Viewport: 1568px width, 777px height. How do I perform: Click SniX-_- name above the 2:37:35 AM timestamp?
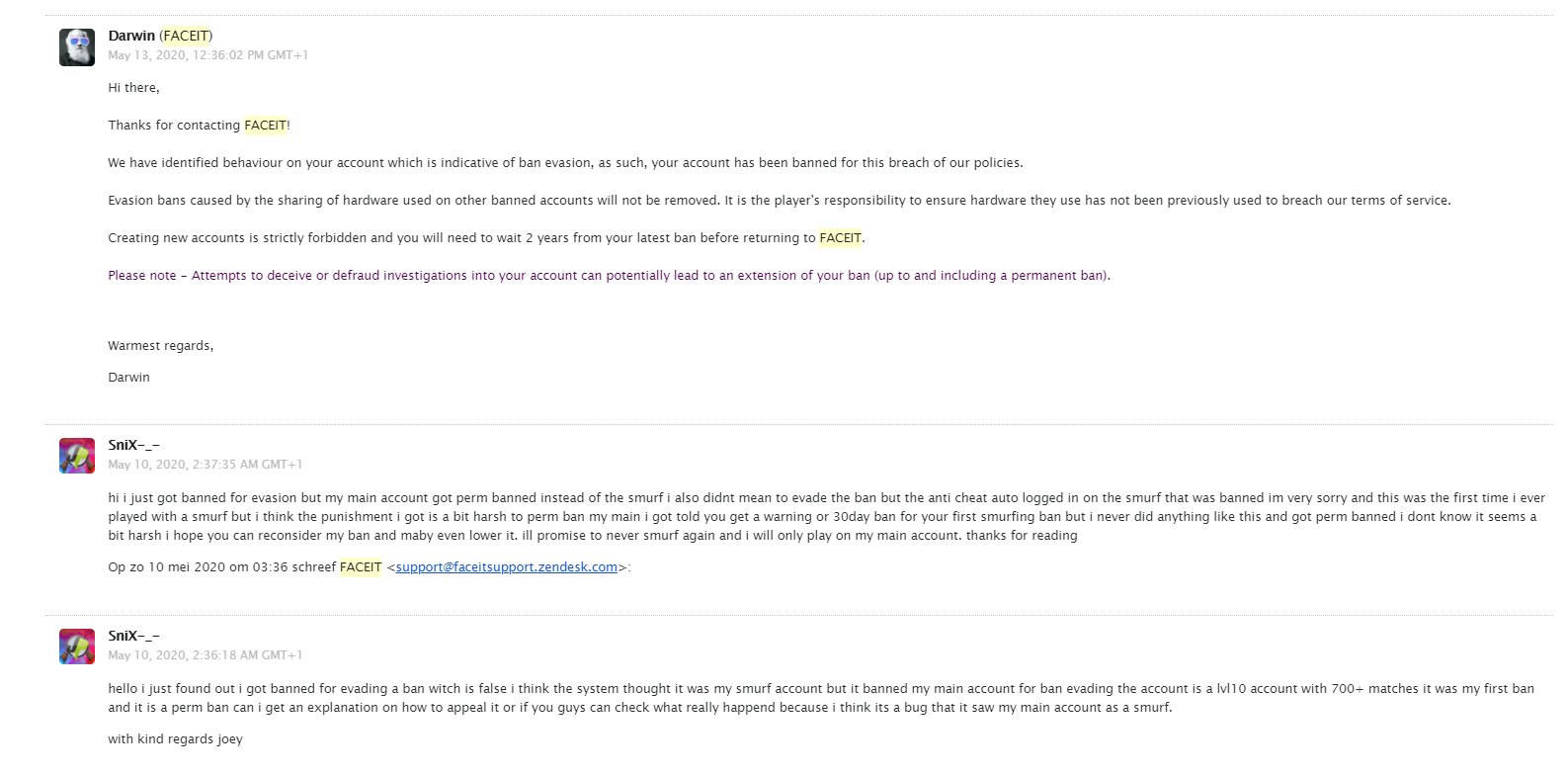point(133,445)
